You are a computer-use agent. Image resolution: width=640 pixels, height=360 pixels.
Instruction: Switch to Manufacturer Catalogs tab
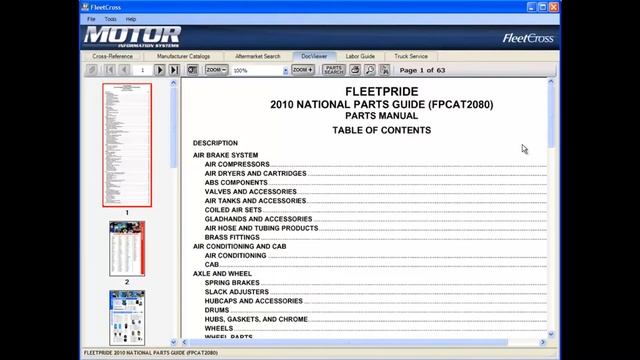pos(183,56)
